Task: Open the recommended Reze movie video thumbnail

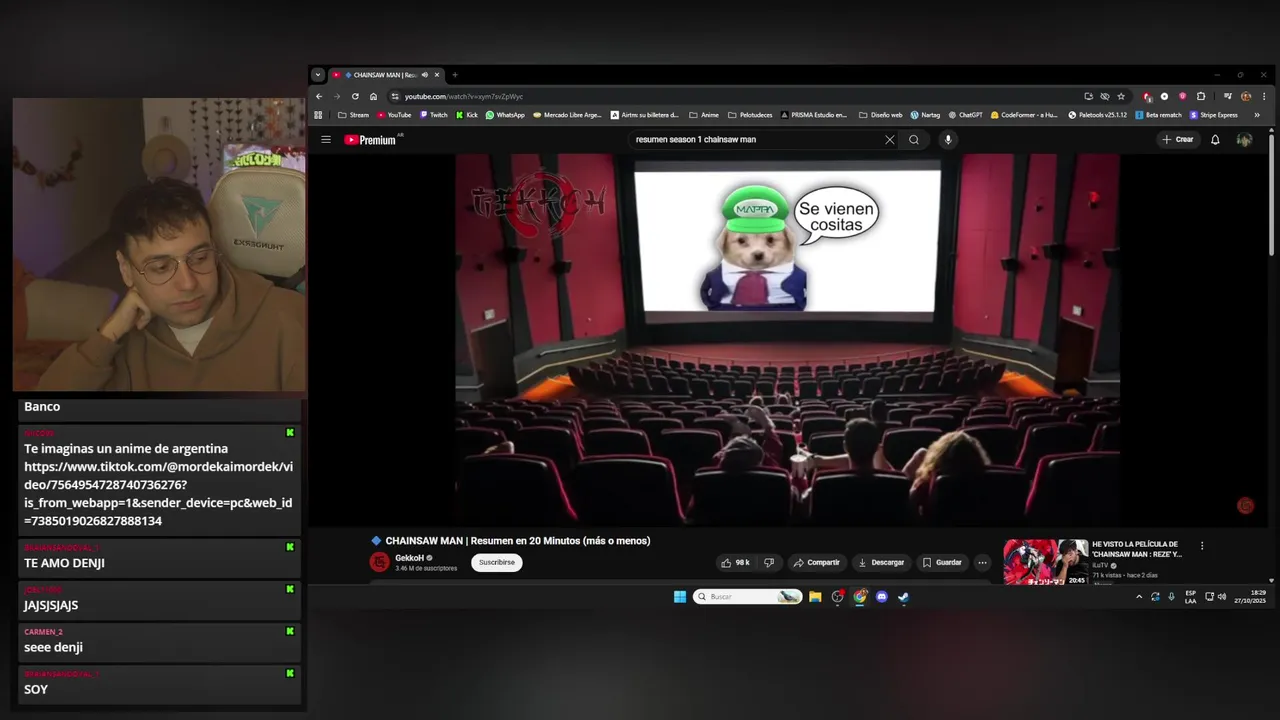Action: [1045, 562]
